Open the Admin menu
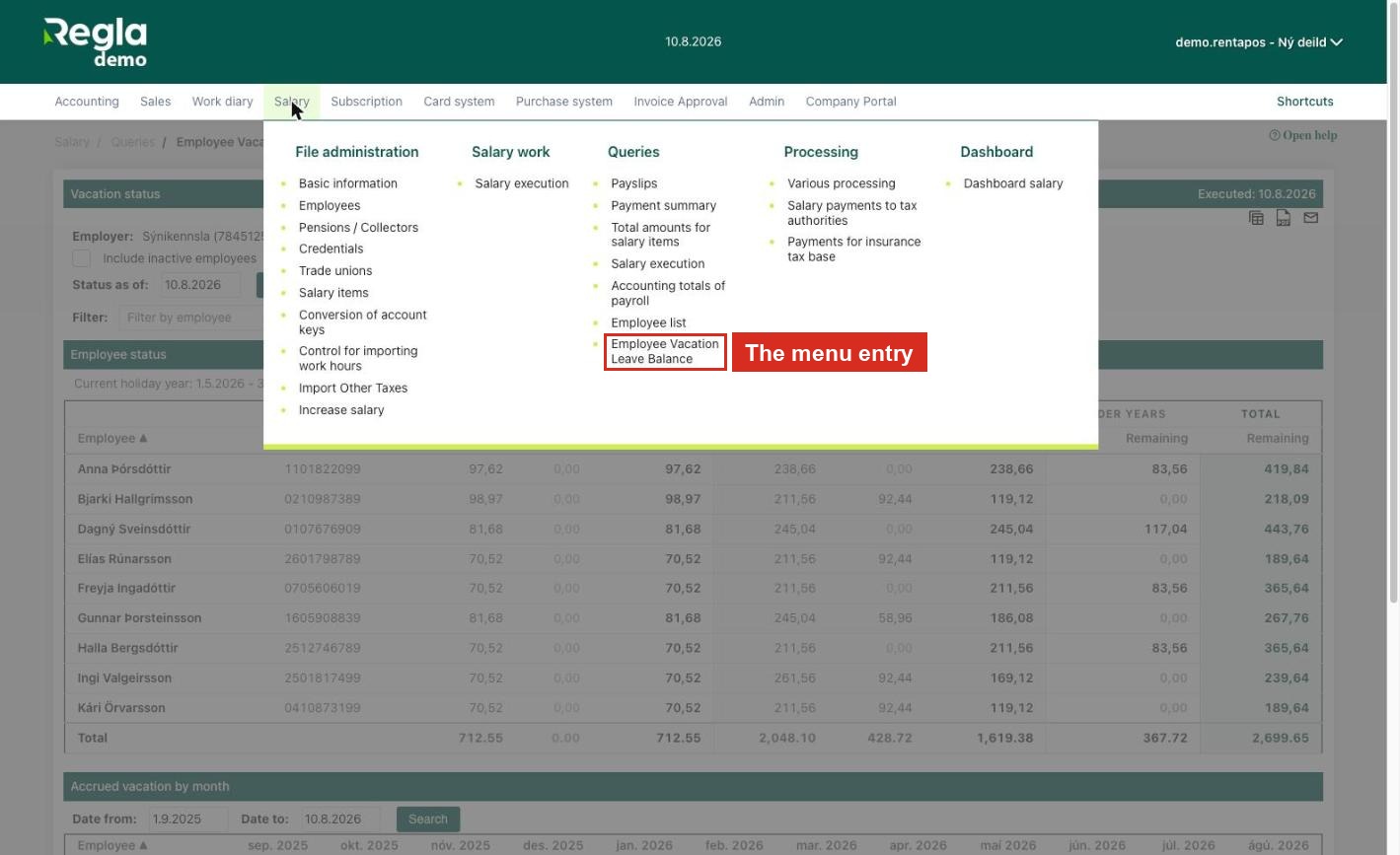Screen dimensions: 1400x855 [766, 102]
